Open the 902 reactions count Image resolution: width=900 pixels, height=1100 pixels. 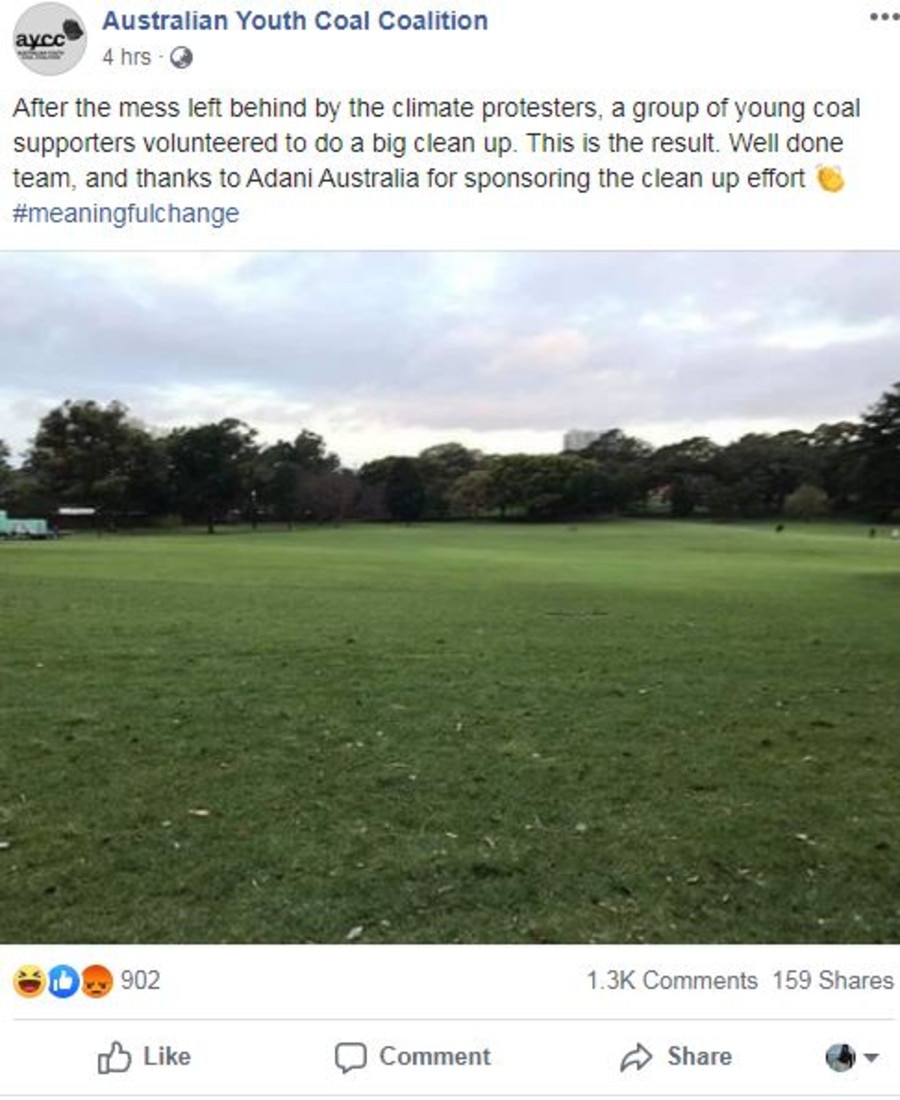pos(140,980)
